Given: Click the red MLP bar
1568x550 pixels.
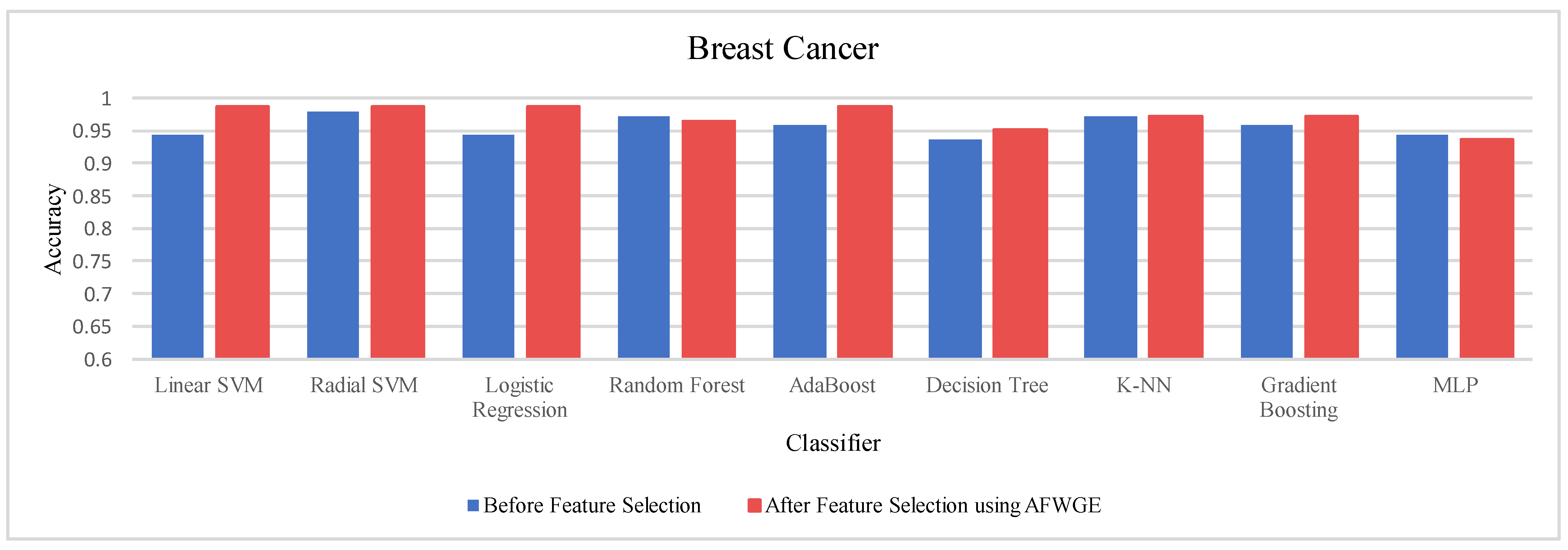Looking at the screenshot, I should click(1487, 248).
